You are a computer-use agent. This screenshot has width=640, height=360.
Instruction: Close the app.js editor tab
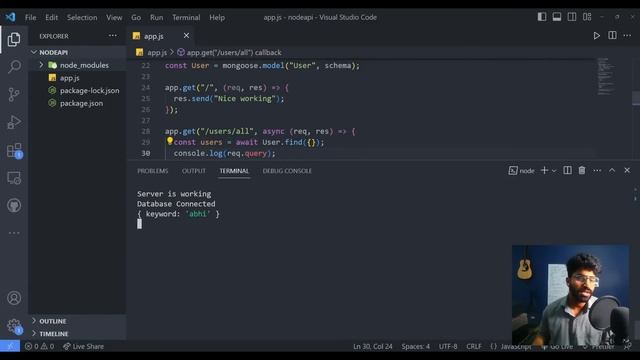pyautogui.click(x=186, y=36)
